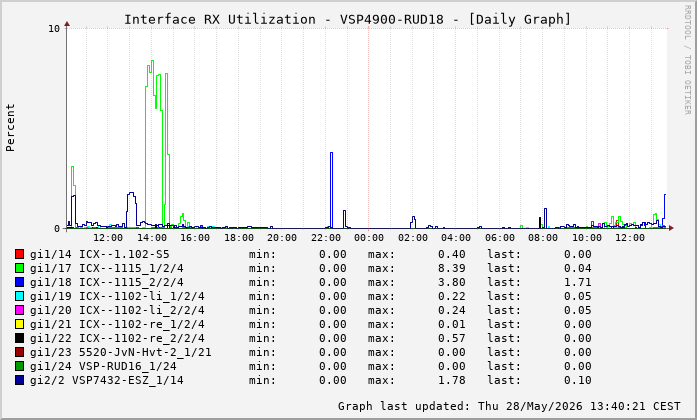
Task: Click the dark red gi1/23 legend swatch
Action: pos(19,352)
